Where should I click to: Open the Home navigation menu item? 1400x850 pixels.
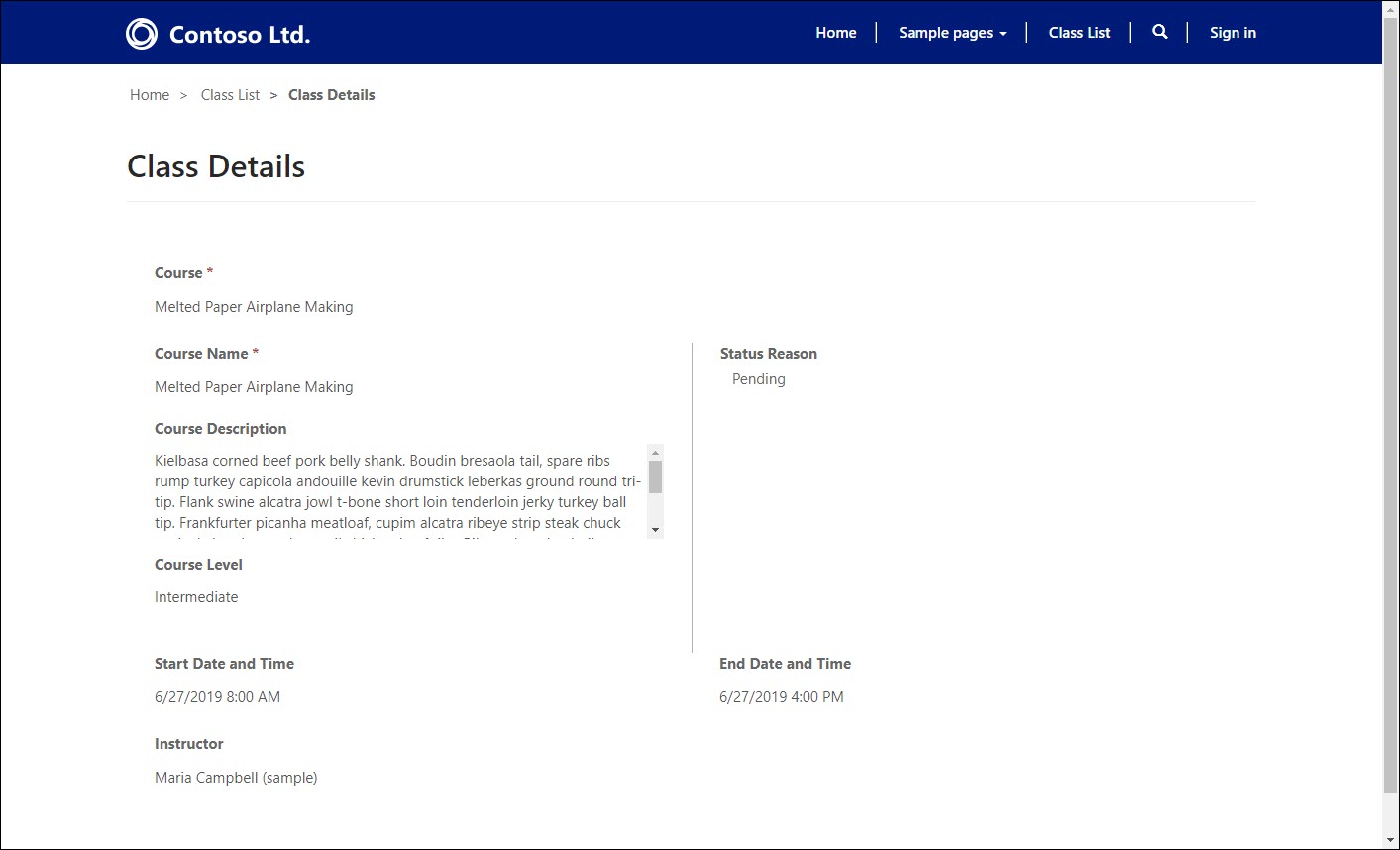tap(835, 33)
